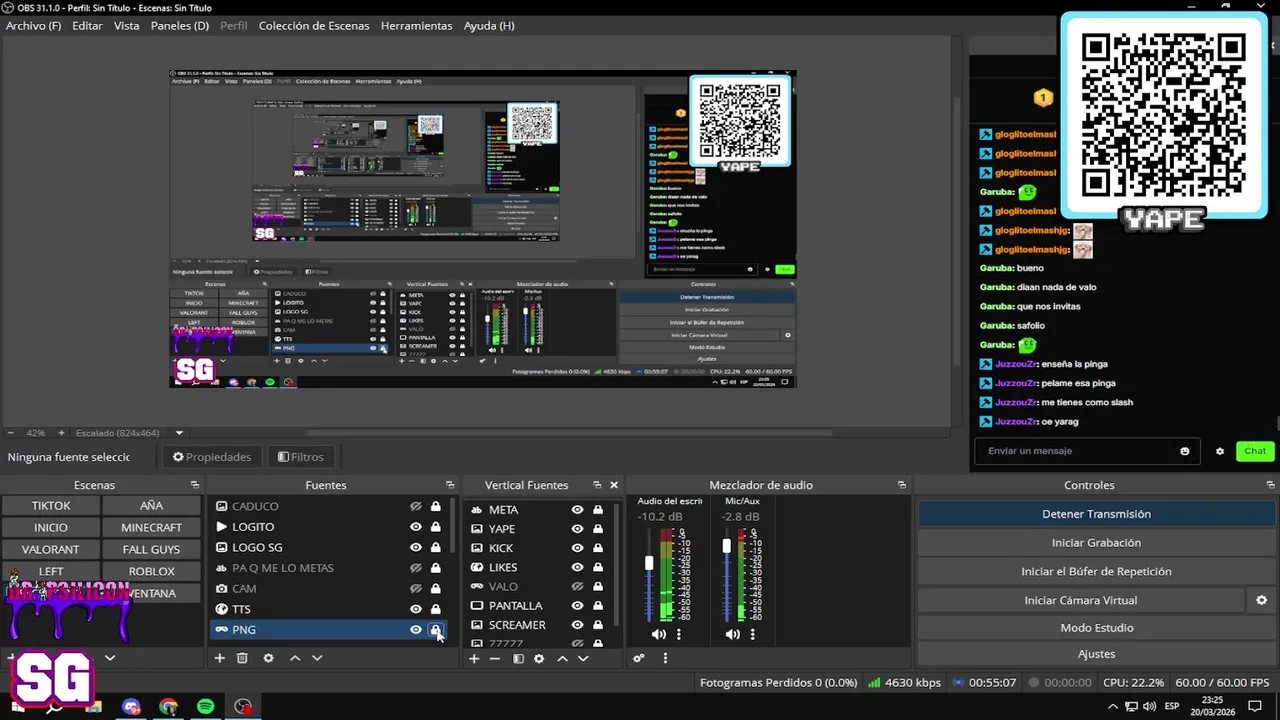This screenshot has width=1280, height=720.
Task: Show the VALO vertical source
Action: pos(577,586)
